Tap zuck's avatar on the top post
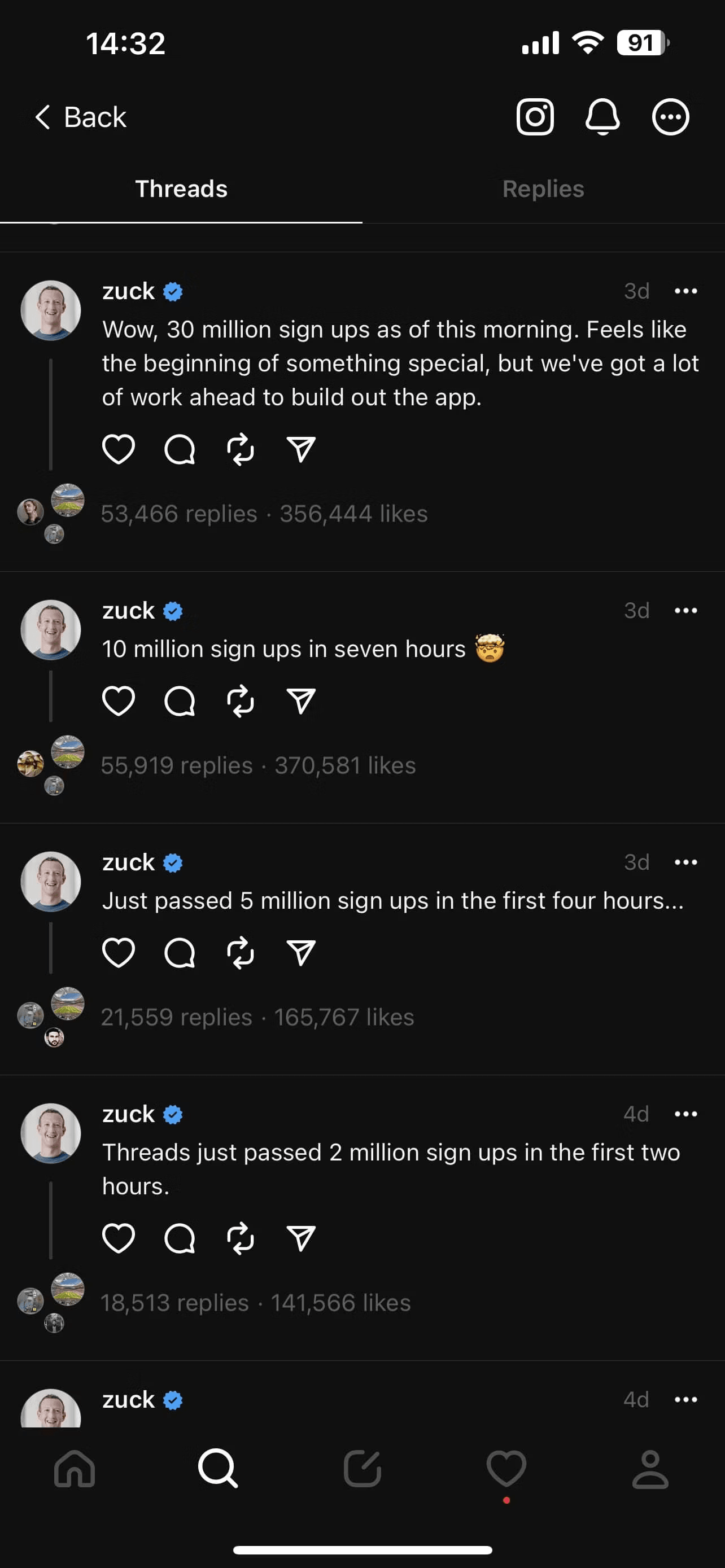Screen dimensions: 725x1568 pos(50,310)
